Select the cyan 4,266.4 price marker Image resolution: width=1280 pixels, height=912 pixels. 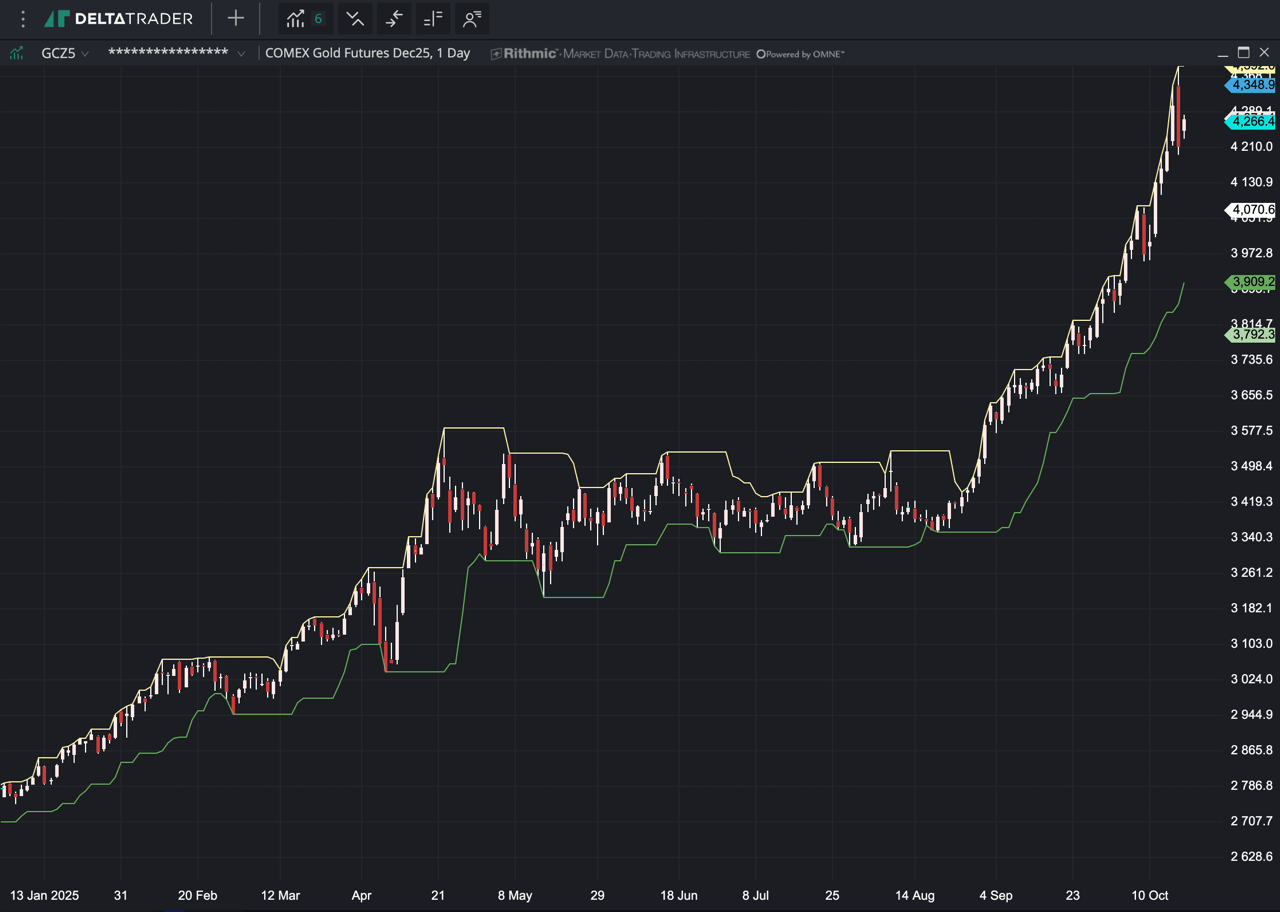point(1251,121)
